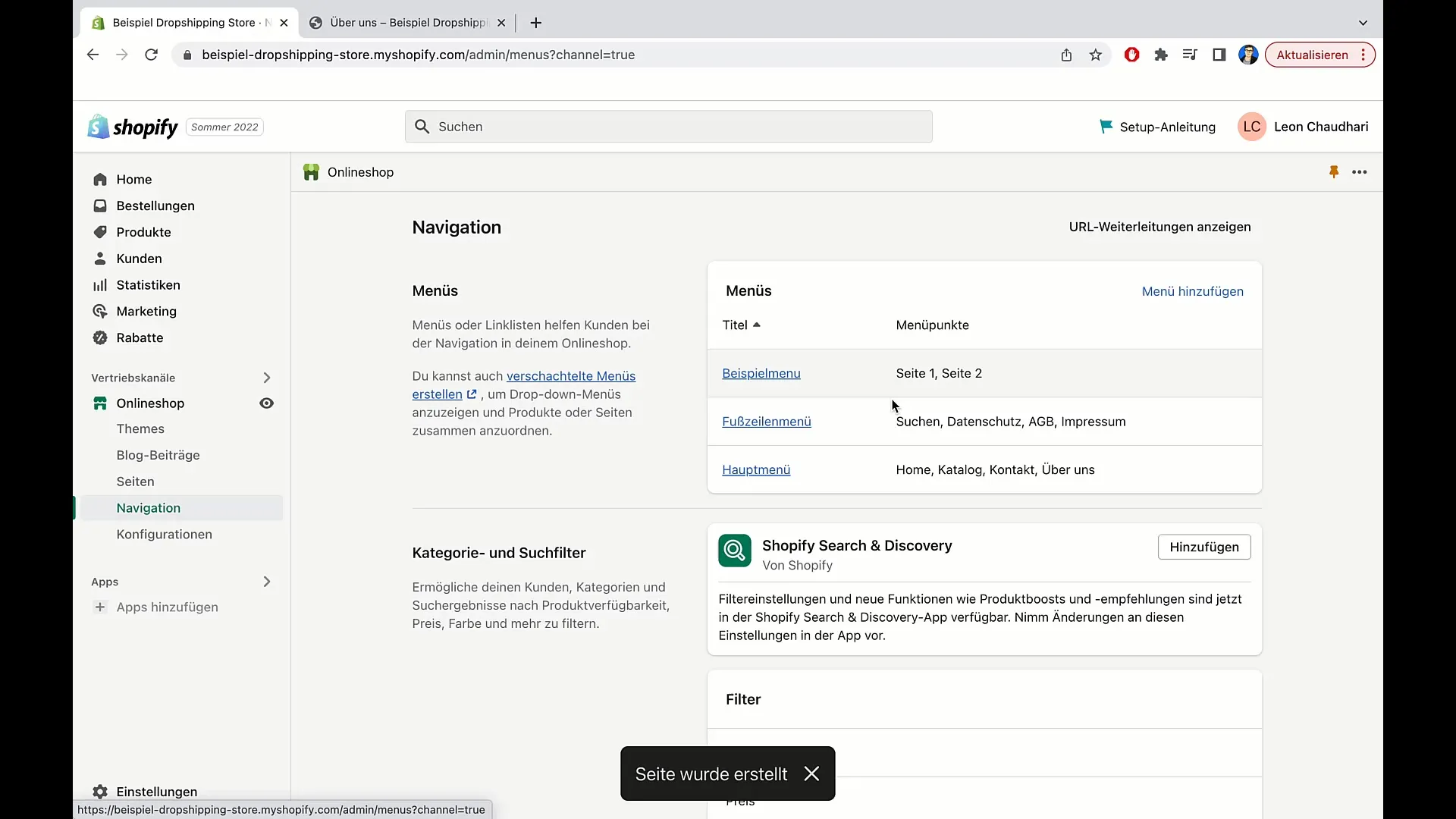
Task: Click Menü hinzufügen button
Action: click(1193, 291)
